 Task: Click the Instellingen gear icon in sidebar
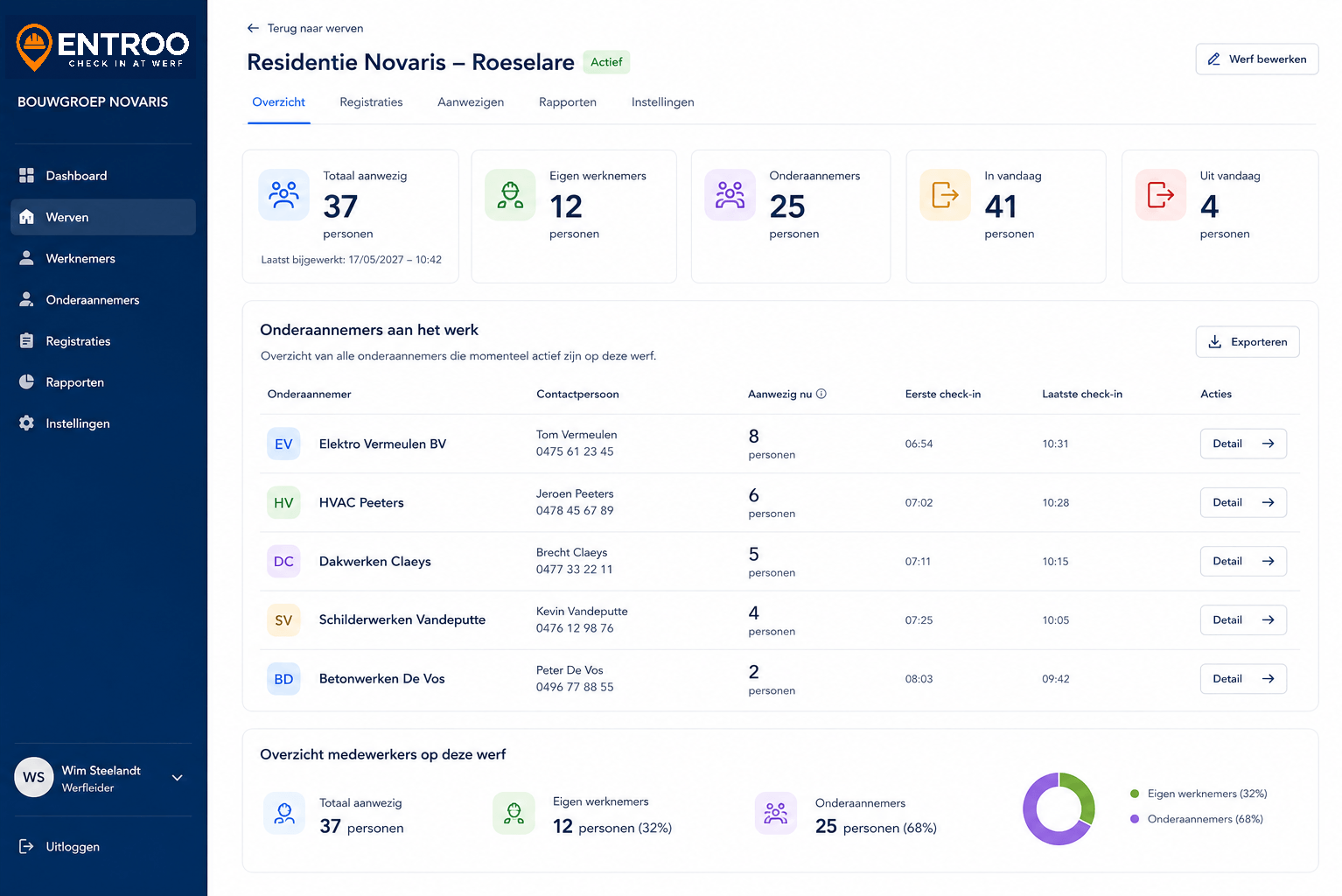click(27, 423)
